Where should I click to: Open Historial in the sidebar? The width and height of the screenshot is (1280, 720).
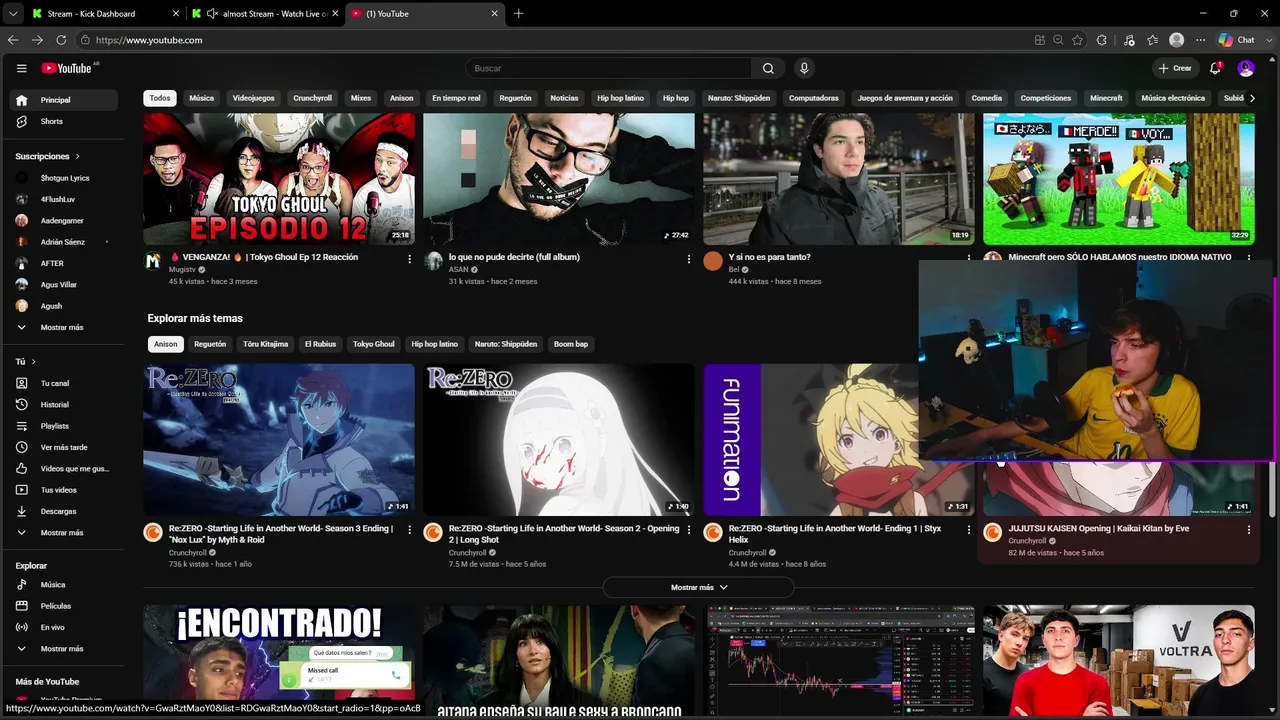(64, 405)
